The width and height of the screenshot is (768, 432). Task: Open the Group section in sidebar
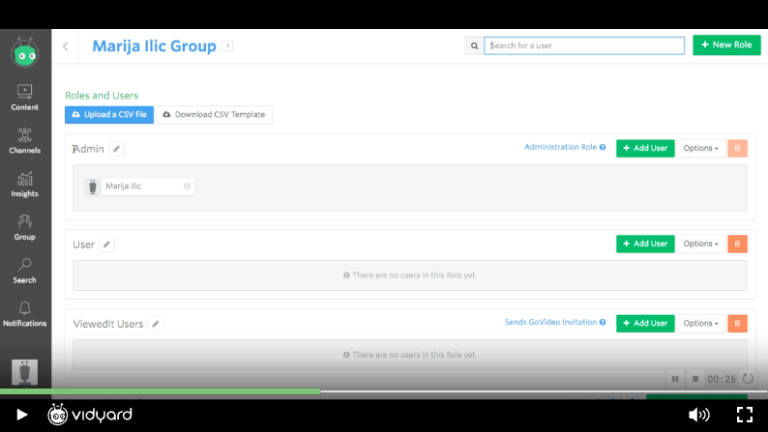24,227
